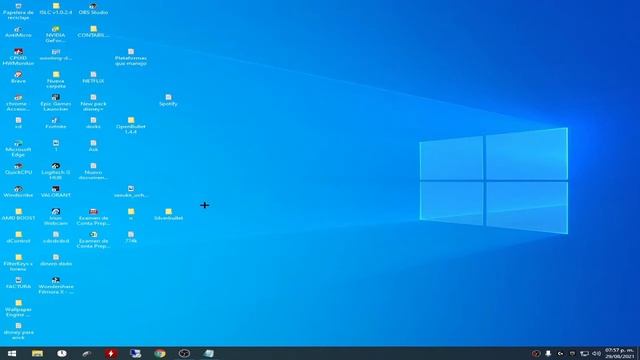Open the NETFLIX text file

click(93, 78)
